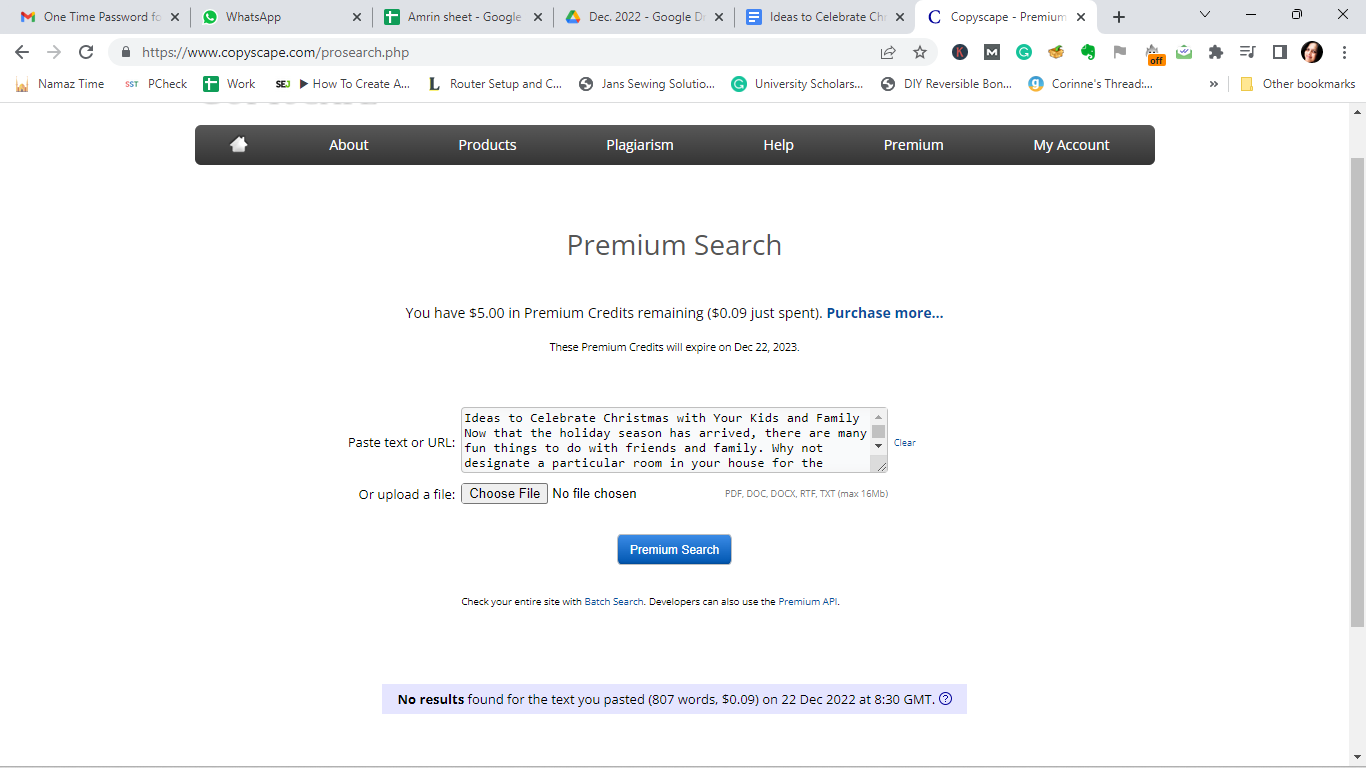Image resolution: width=1366 pixels, height=768 pixels.
Task: Open the About menu item
Action: (349, 145)
